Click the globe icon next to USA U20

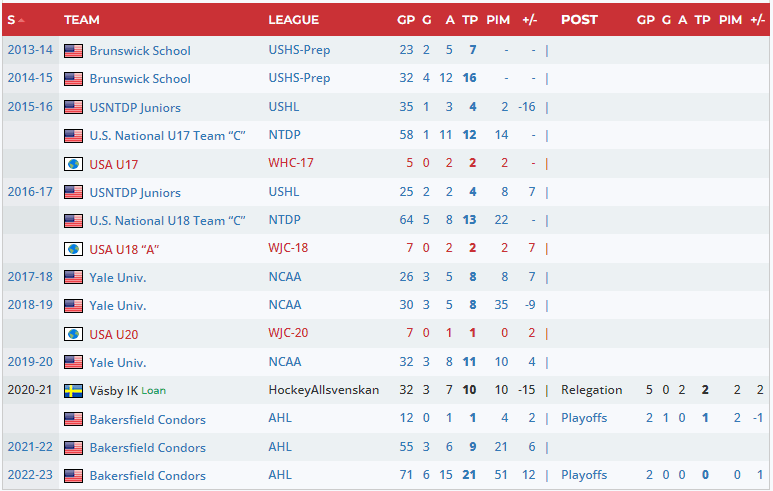tap(73, 334)
